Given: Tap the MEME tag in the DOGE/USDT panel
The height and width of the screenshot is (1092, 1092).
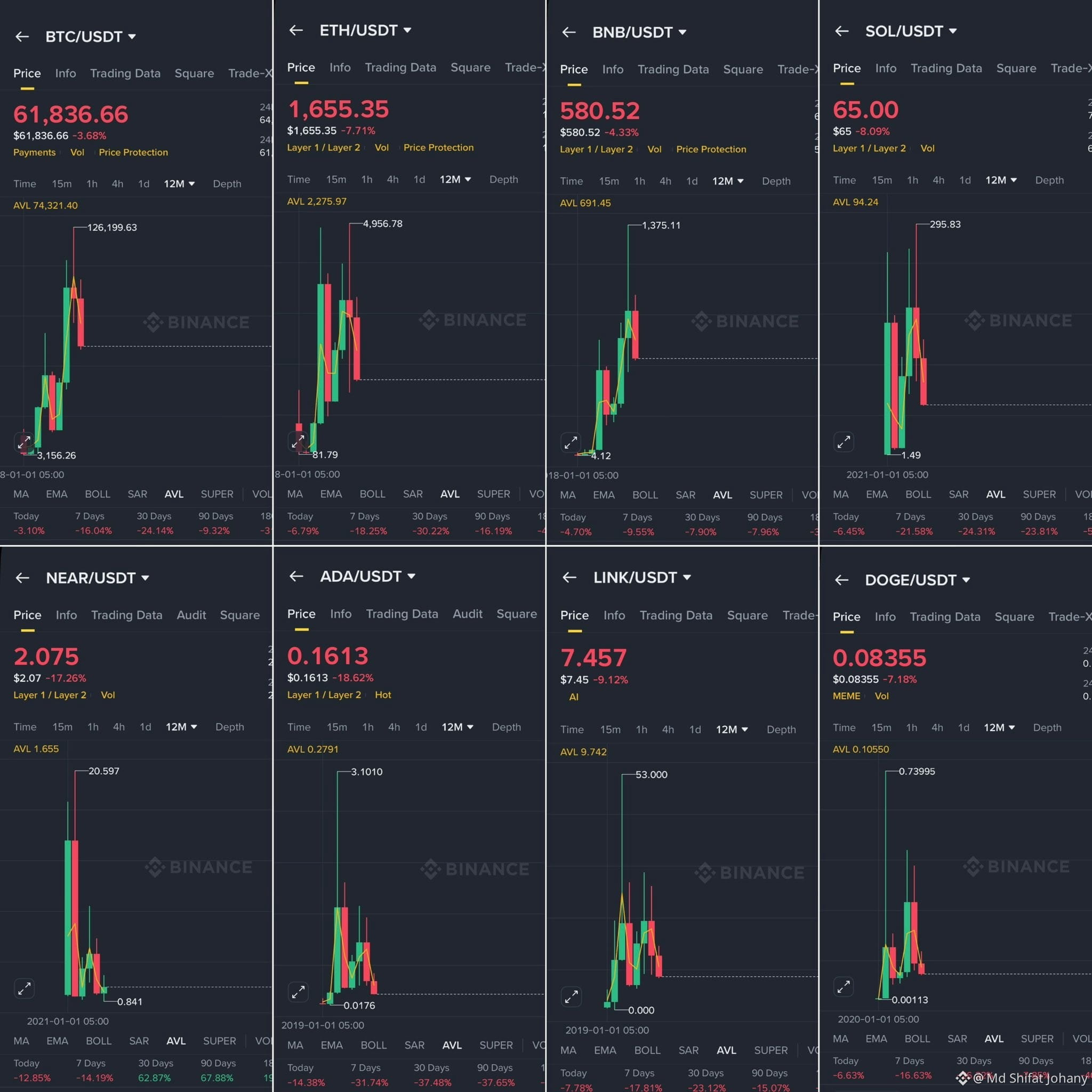Looking at the screenshot, I should (846, 696).
